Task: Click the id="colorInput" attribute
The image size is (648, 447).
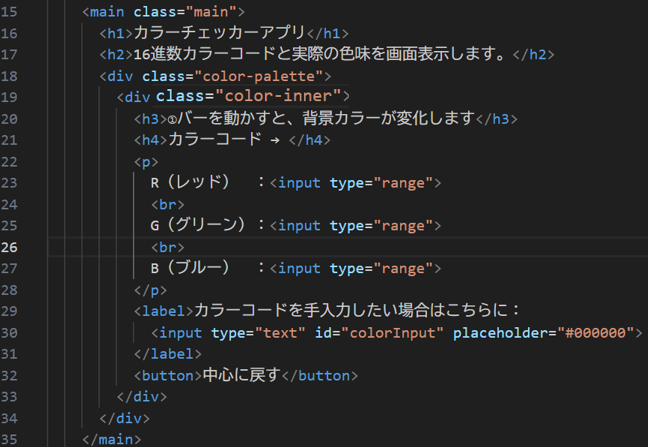Action: [x=379, y=333]
